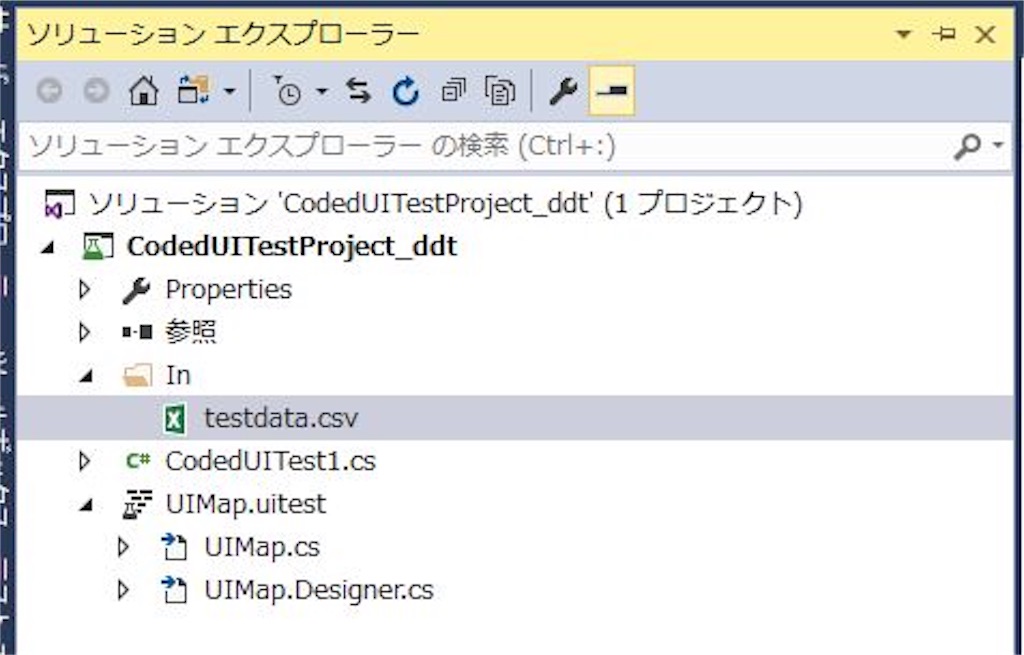
Task: Select Properties in the tree
Action: (x=229, y=290)
